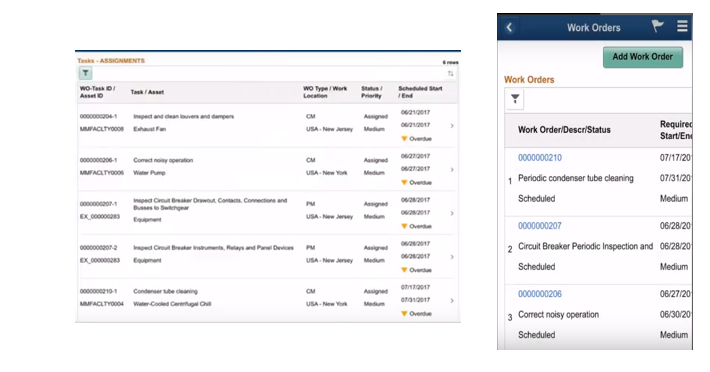Screen dimensions: 710x372
Task: Click the Task / Asset column header
Action: pyautogui.click(x=147, y=92)
